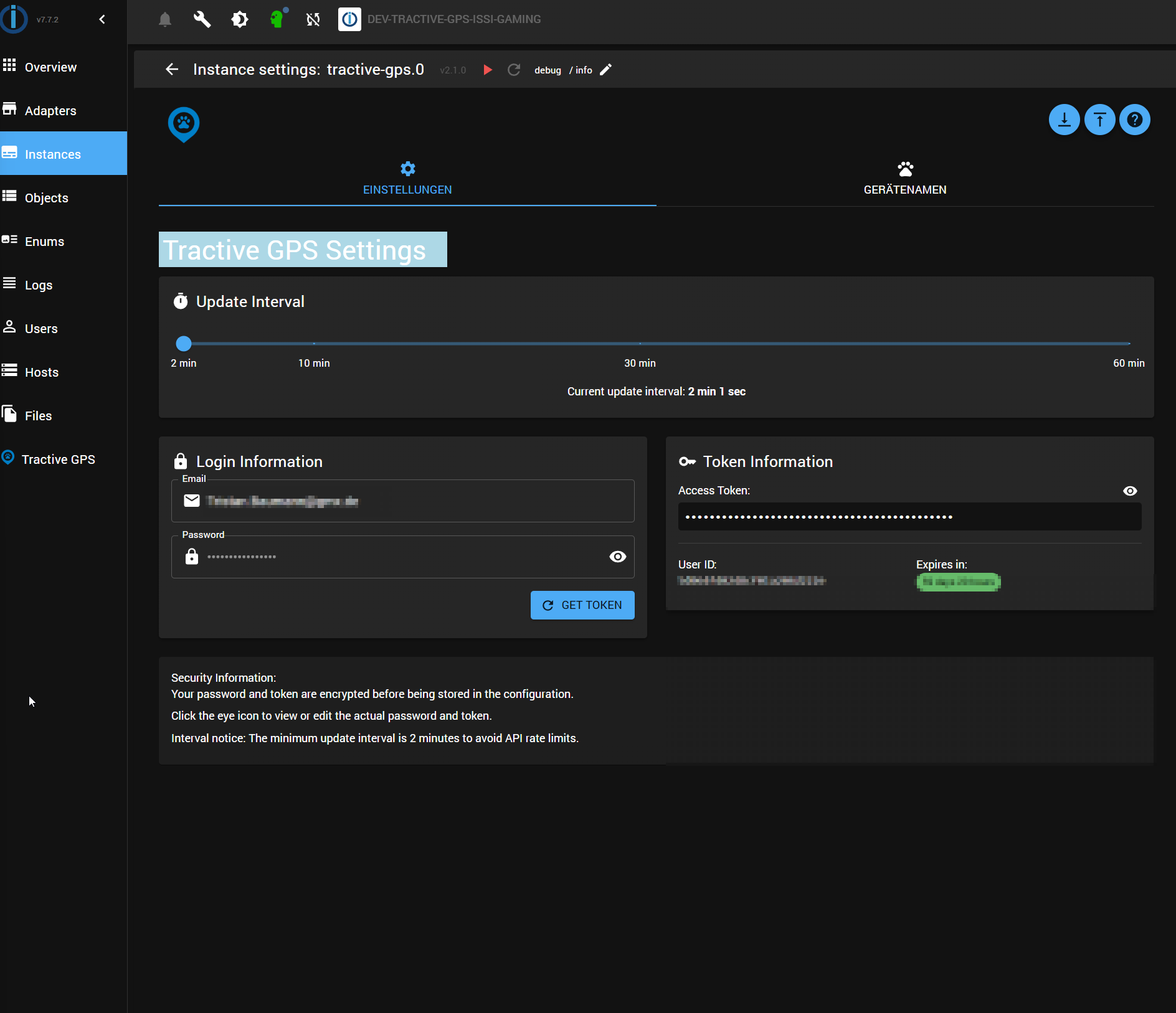The width and height of the screenshot is (1176, 1013).
Task: Start the instance with the red play icon
Action: click(488, 70)
